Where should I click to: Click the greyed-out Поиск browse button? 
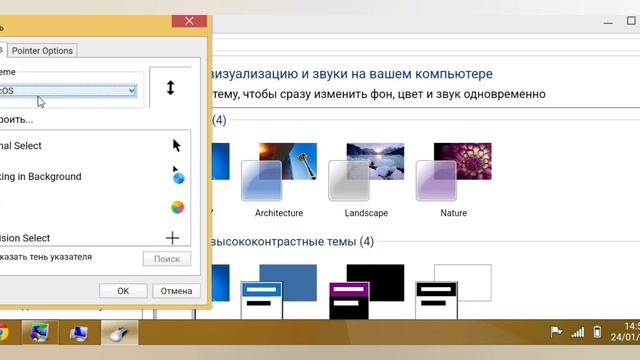click(x=167, y=259)
